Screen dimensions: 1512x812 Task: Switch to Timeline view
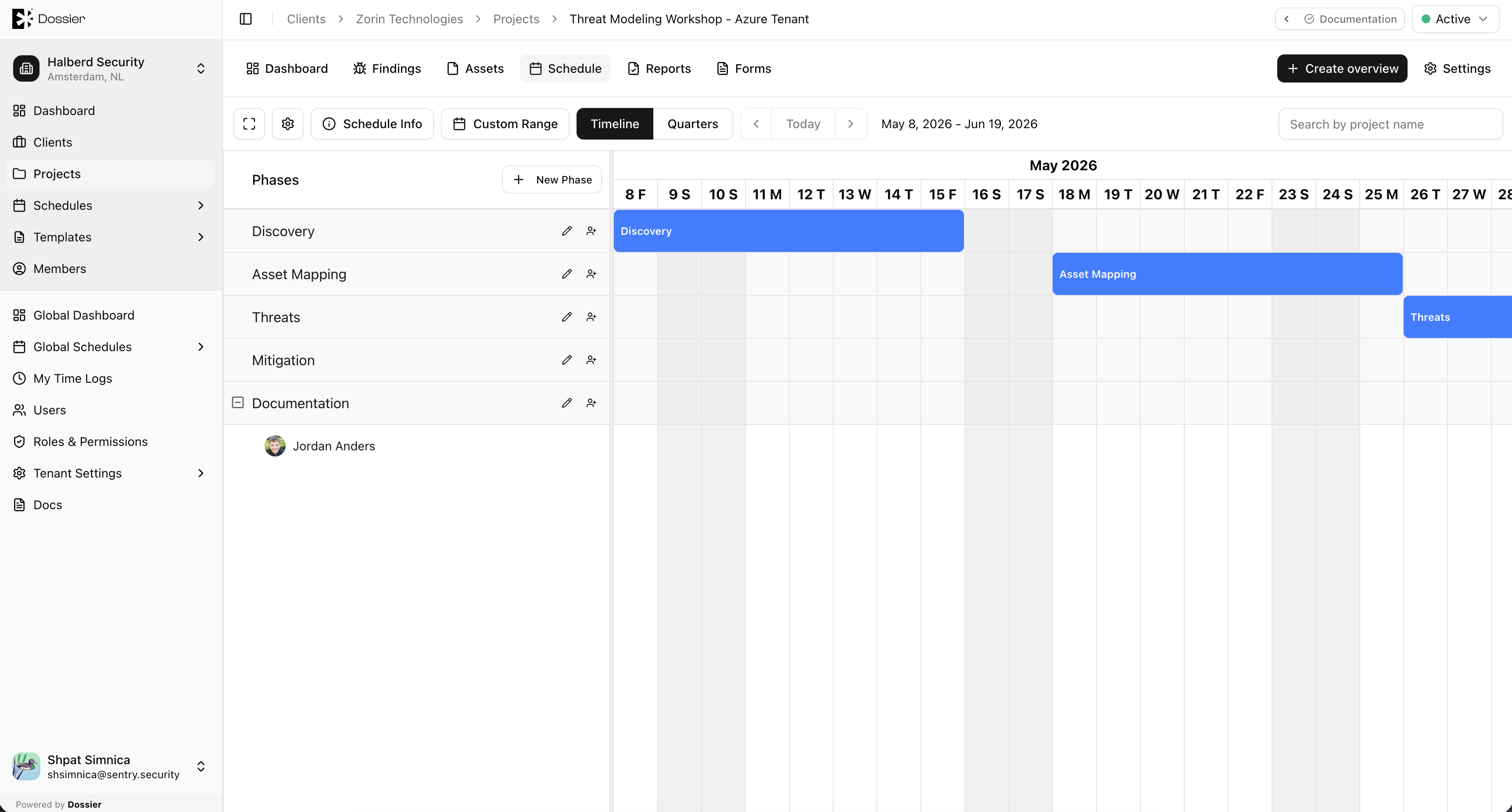[x=615, y=124]
